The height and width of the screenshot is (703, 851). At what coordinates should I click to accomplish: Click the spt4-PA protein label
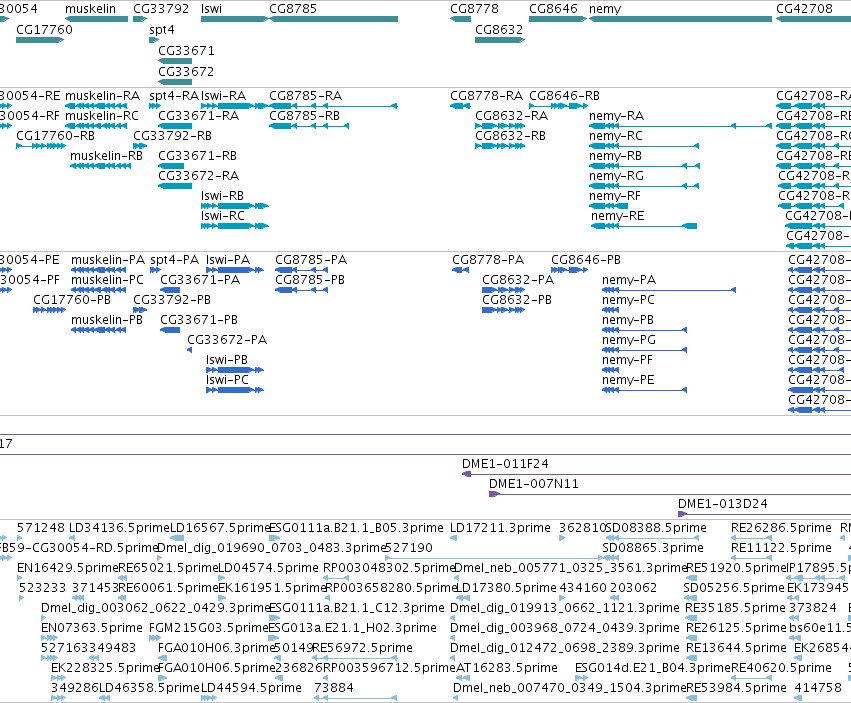tap(175, 261)
